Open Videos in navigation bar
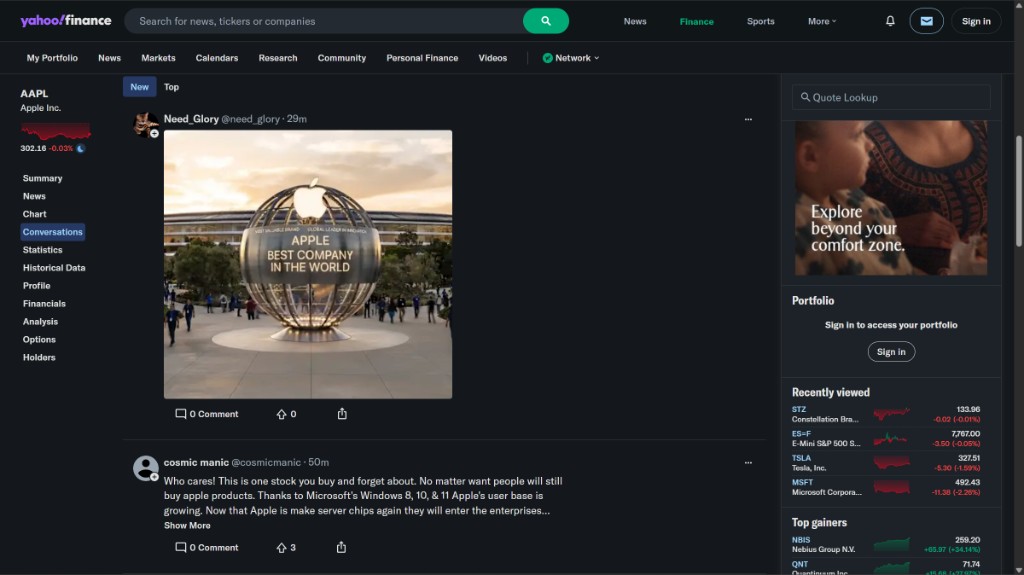This screenshot has width=1024, height=575. click(492, 58)
